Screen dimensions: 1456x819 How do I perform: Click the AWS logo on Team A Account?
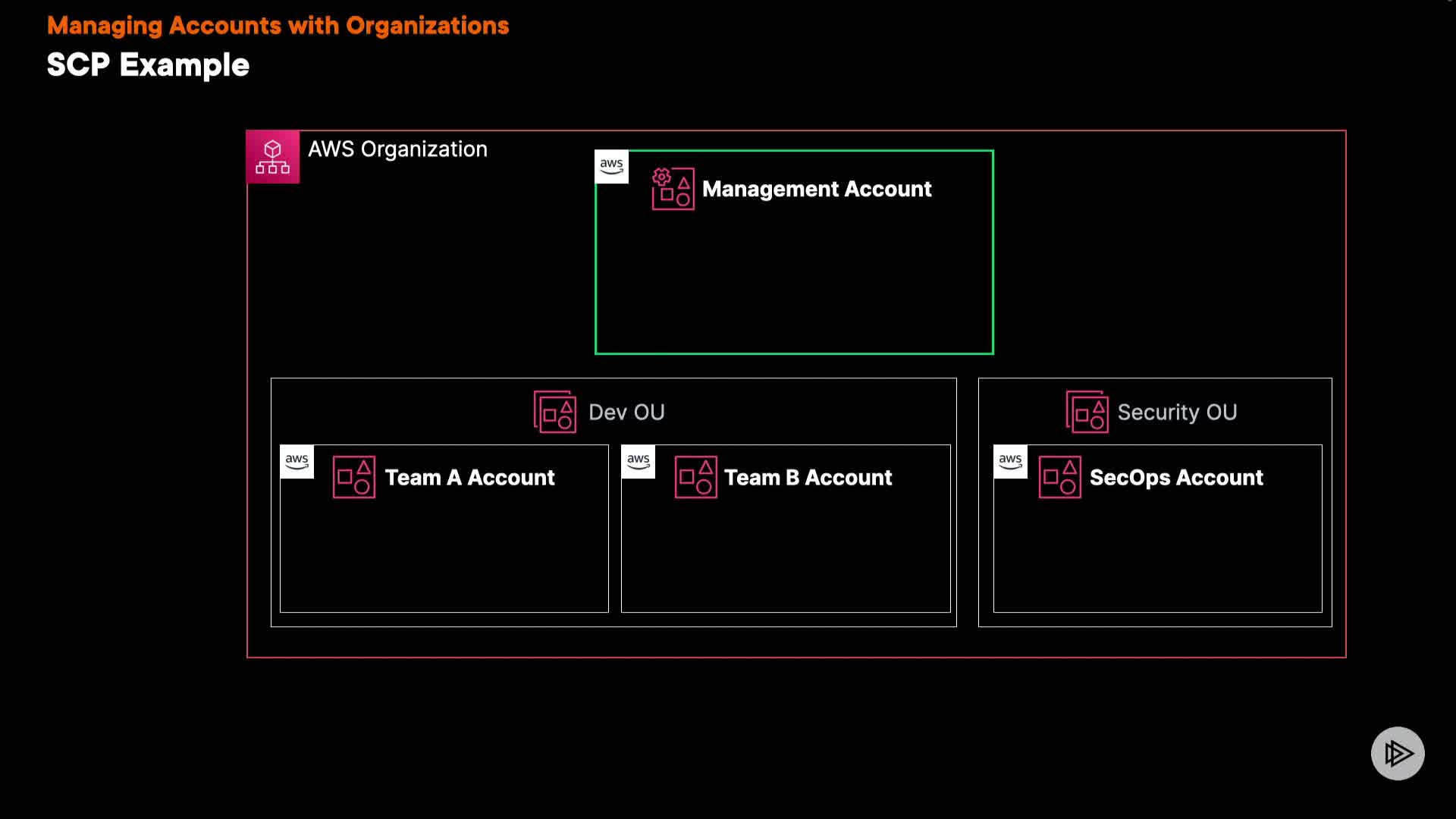tap(297, 461)
